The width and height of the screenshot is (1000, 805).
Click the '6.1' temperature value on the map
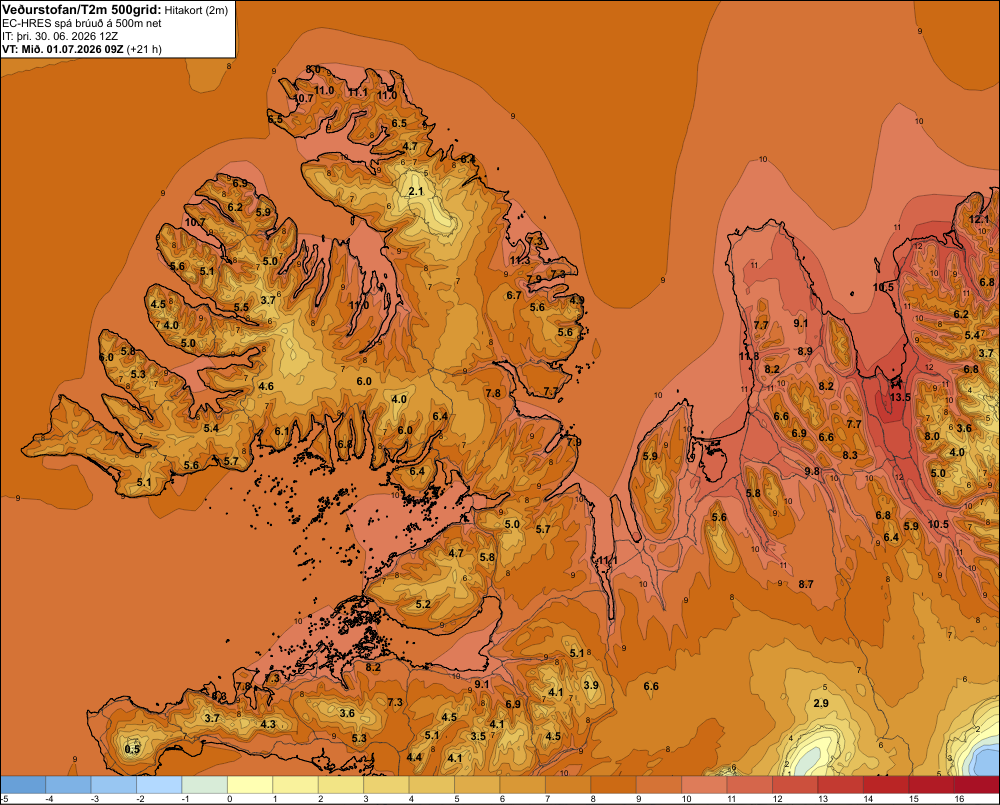point(281,431)
